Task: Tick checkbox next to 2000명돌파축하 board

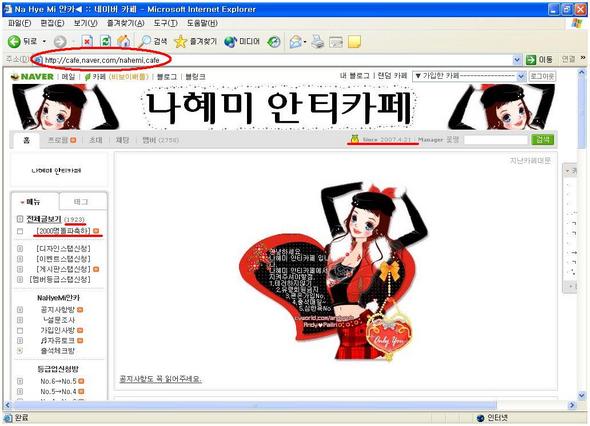Action: [x=20, y=231]
